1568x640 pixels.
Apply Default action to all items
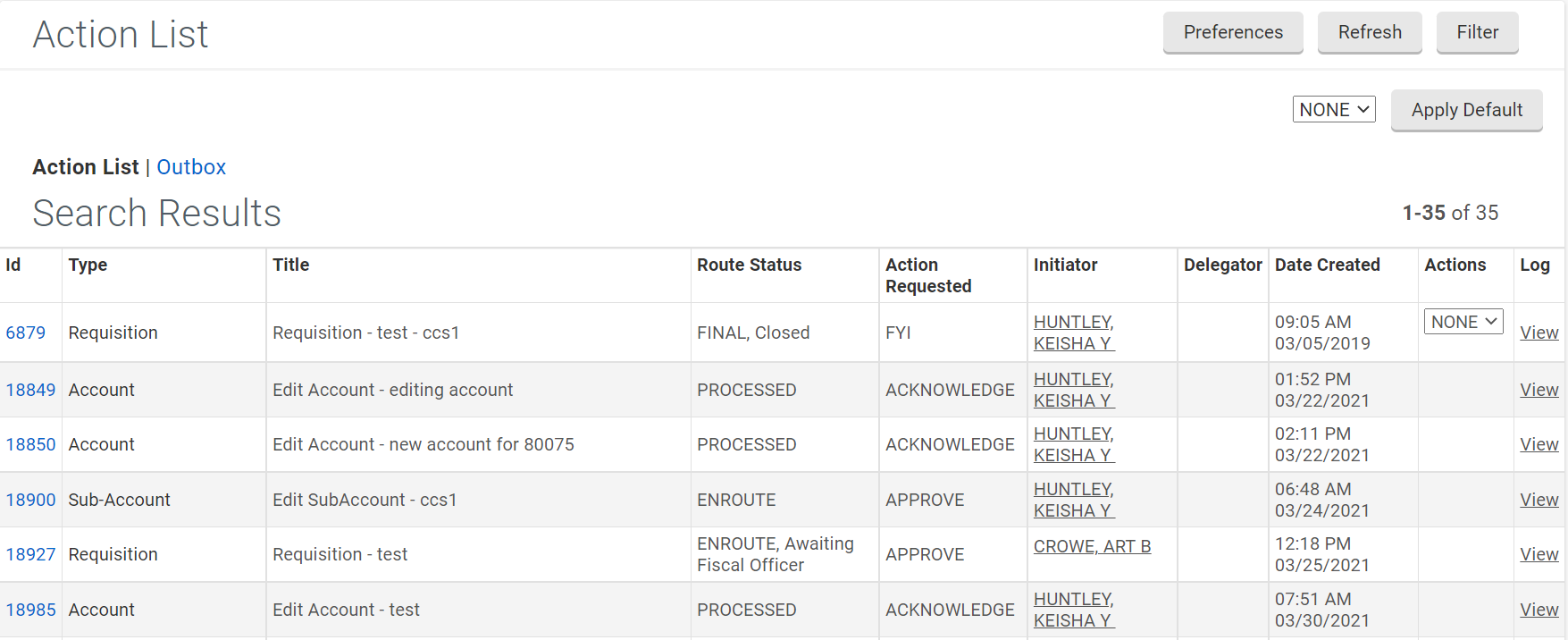[x=1466, y=109]
